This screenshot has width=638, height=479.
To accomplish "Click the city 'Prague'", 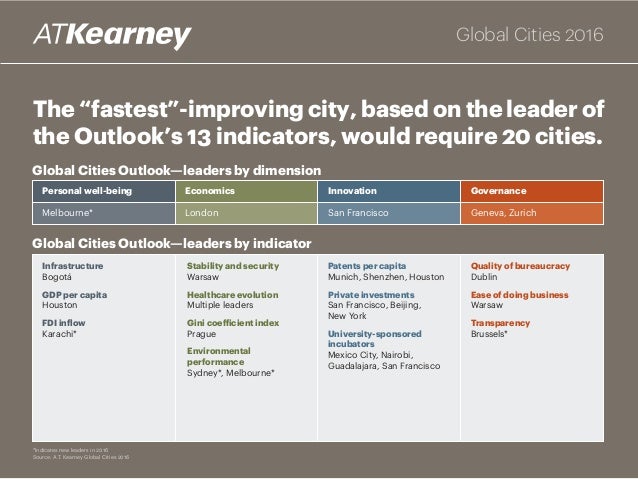I will [201, 335].
